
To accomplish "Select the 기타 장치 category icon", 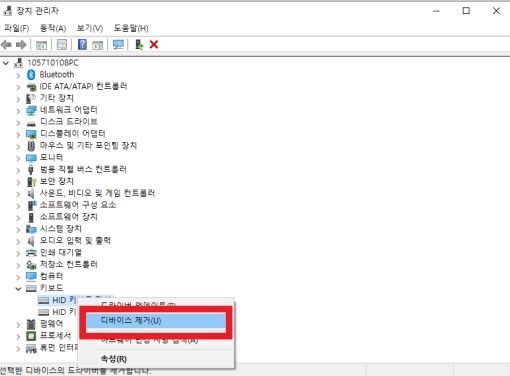I will (x=31, y=98).
